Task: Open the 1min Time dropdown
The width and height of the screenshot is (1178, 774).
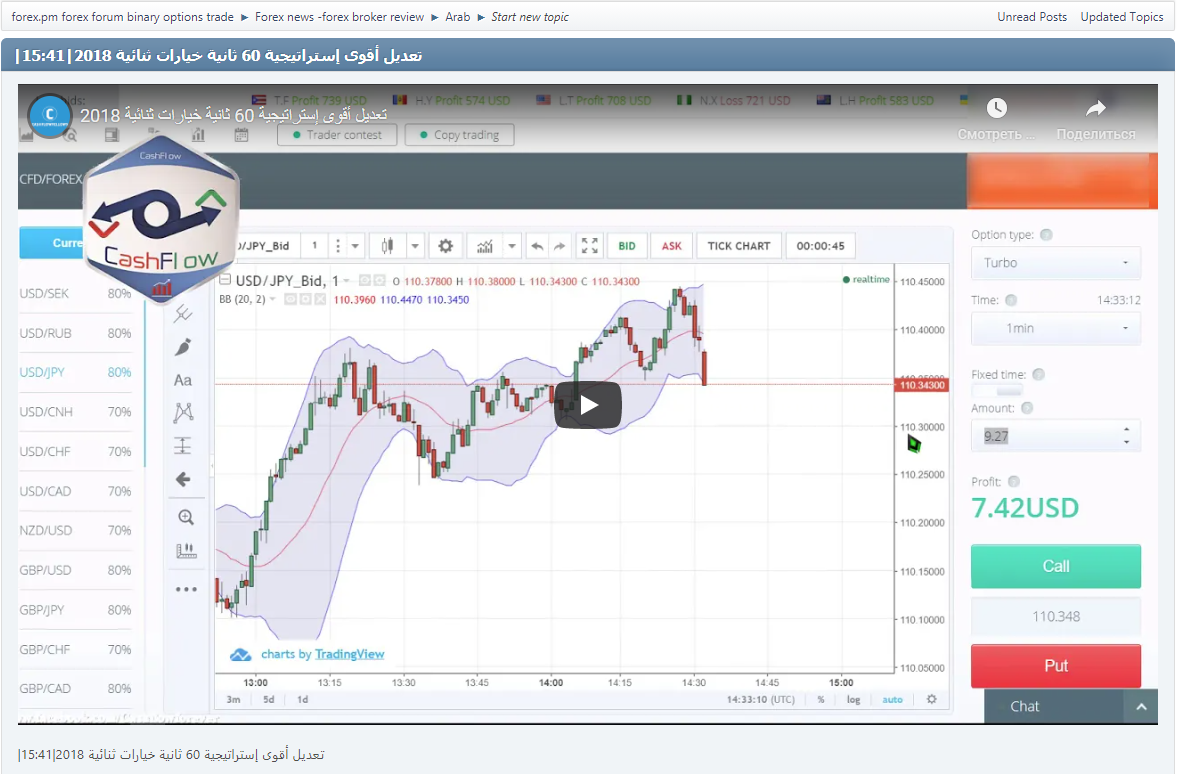Action: (x=1055, y=328)
